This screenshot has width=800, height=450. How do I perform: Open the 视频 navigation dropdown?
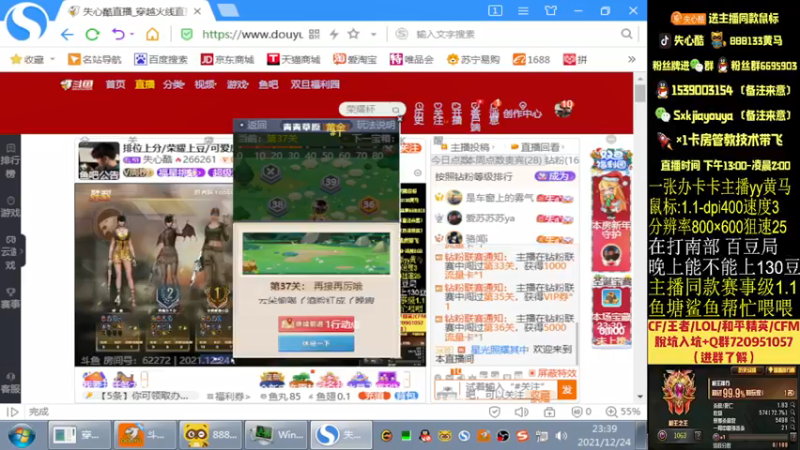[205, 84]
